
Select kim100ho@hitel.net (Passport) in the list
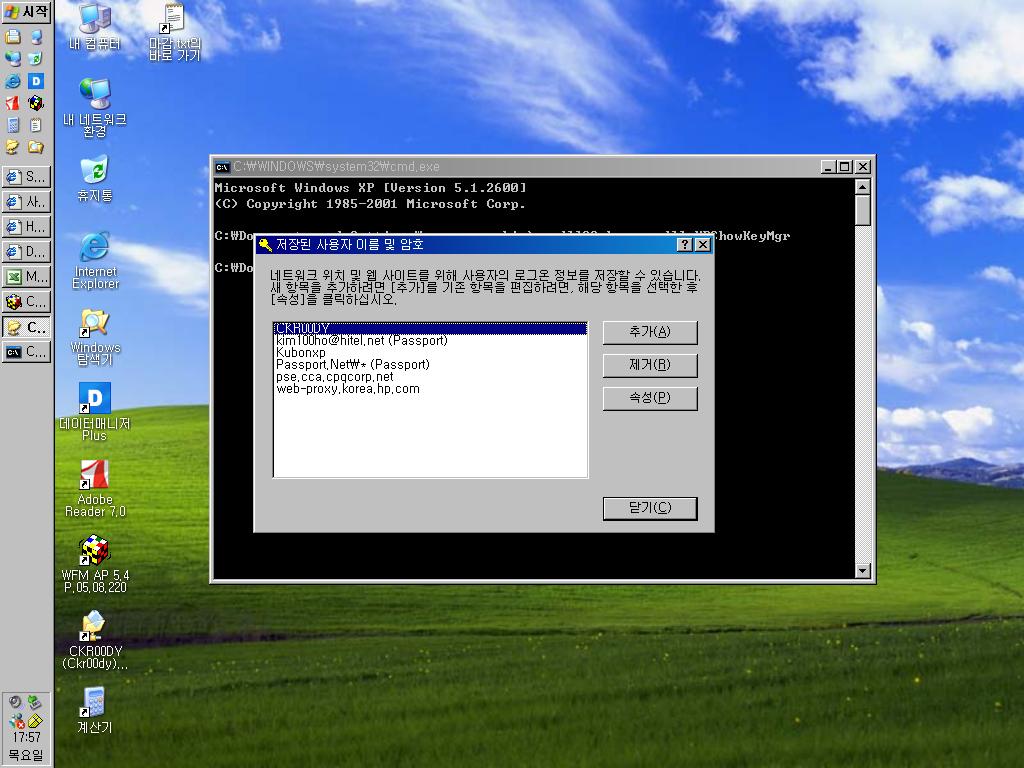(x=362, y=341)
